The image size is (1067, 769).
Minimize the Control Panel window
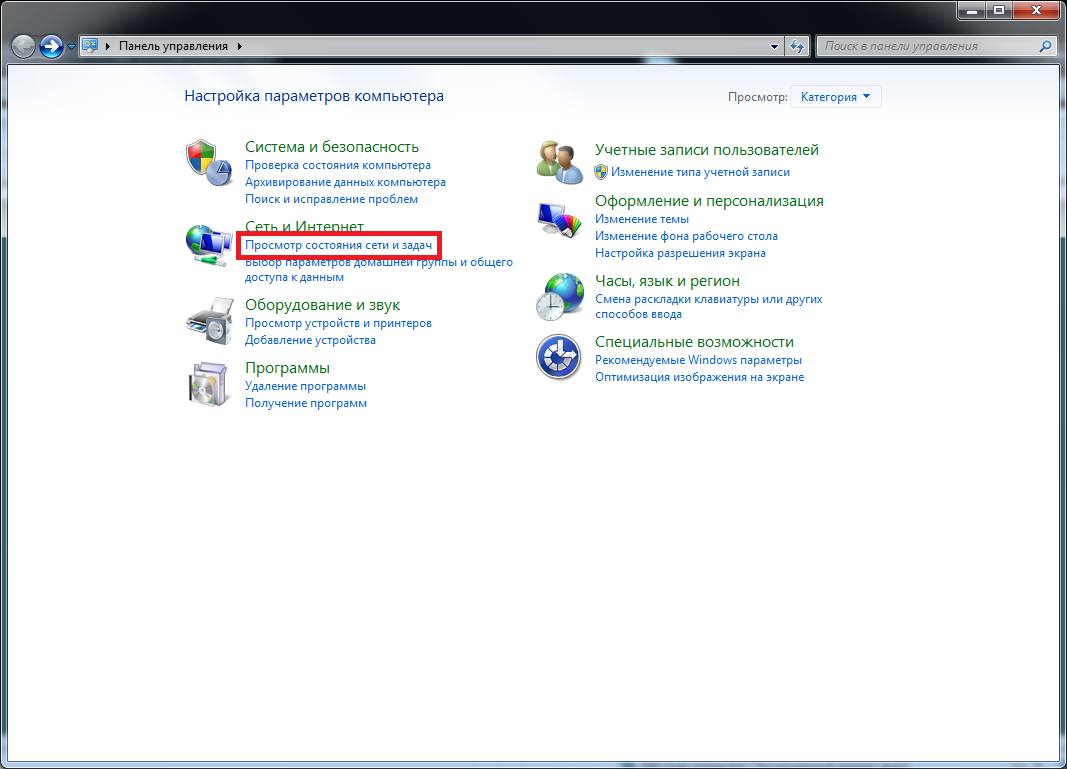coord(971,10)
